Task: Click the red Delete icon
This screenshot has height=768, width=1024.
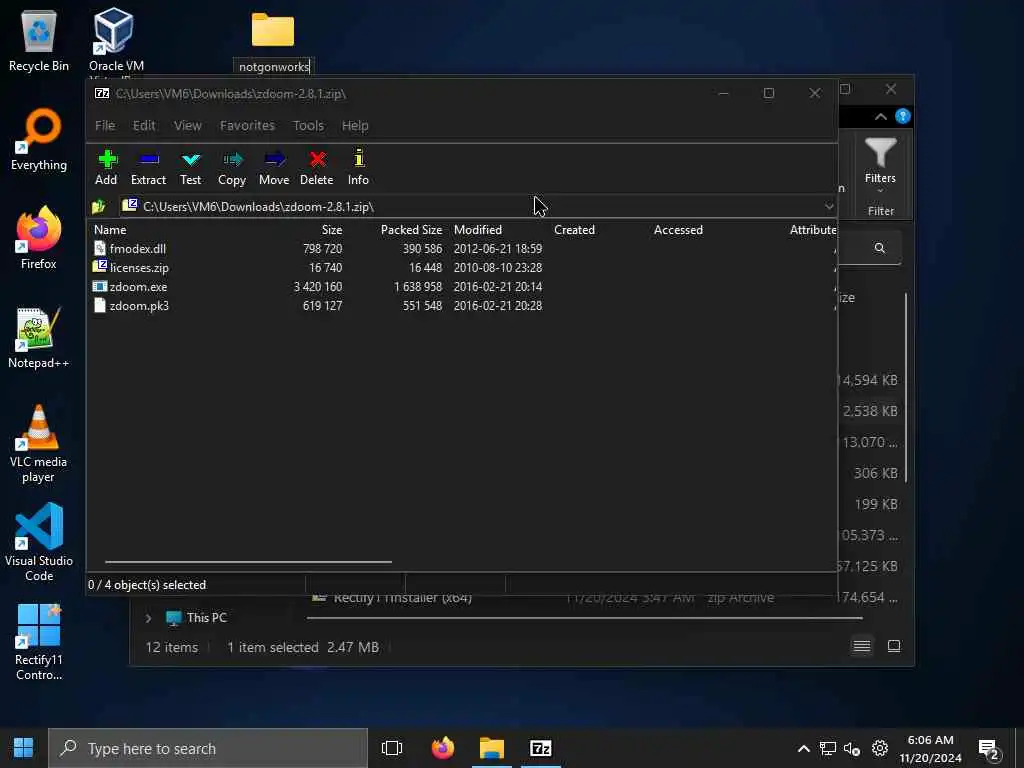Action: 317,159
